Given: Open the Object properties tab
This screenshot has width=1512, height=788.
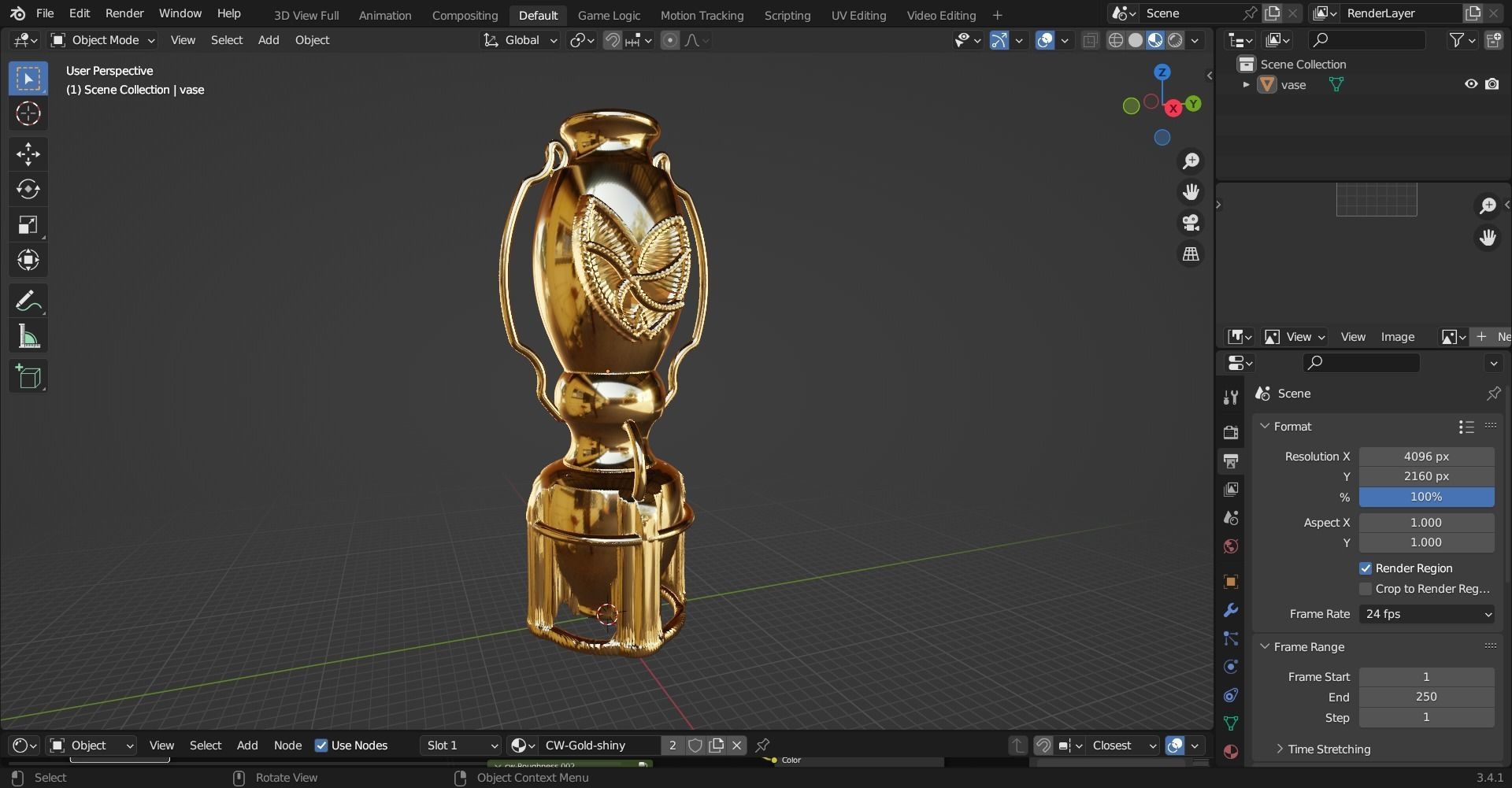Looking at the screenshot, I should (1231, 582).
